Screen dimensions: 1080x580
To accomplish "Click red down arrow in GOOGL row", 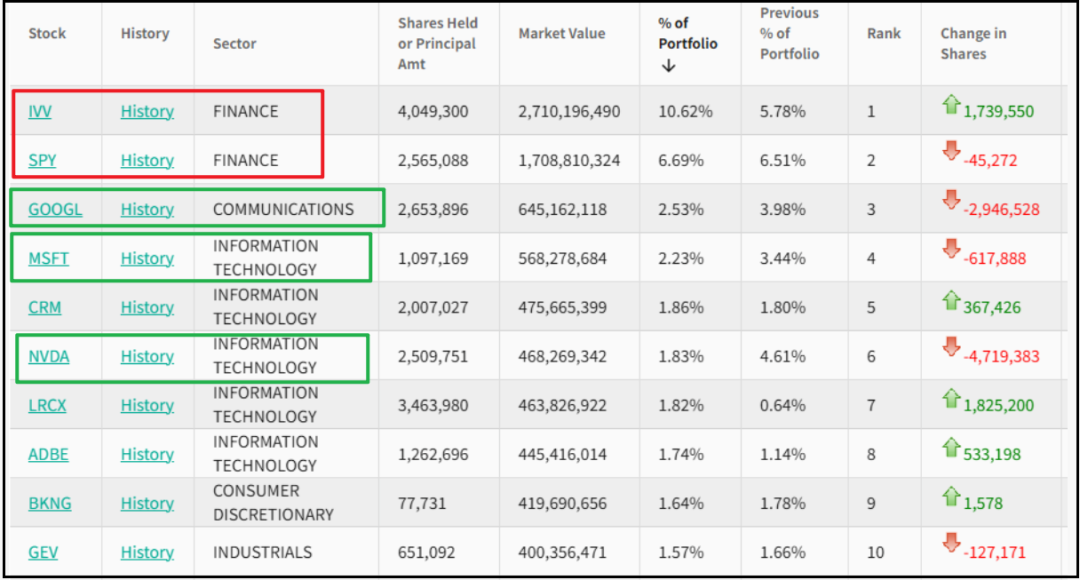I will coord(951,202).
